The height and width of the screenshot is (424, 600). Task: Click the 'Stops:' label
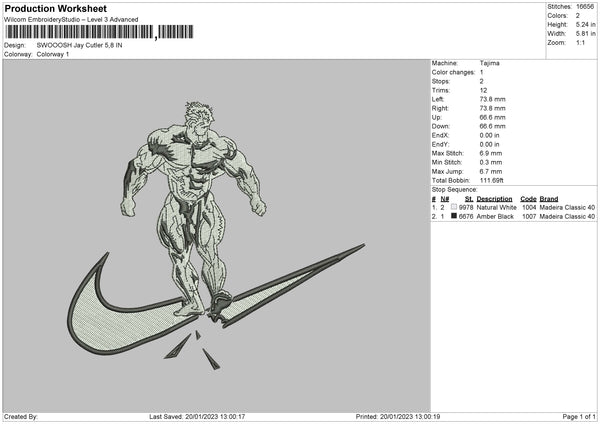440,82
